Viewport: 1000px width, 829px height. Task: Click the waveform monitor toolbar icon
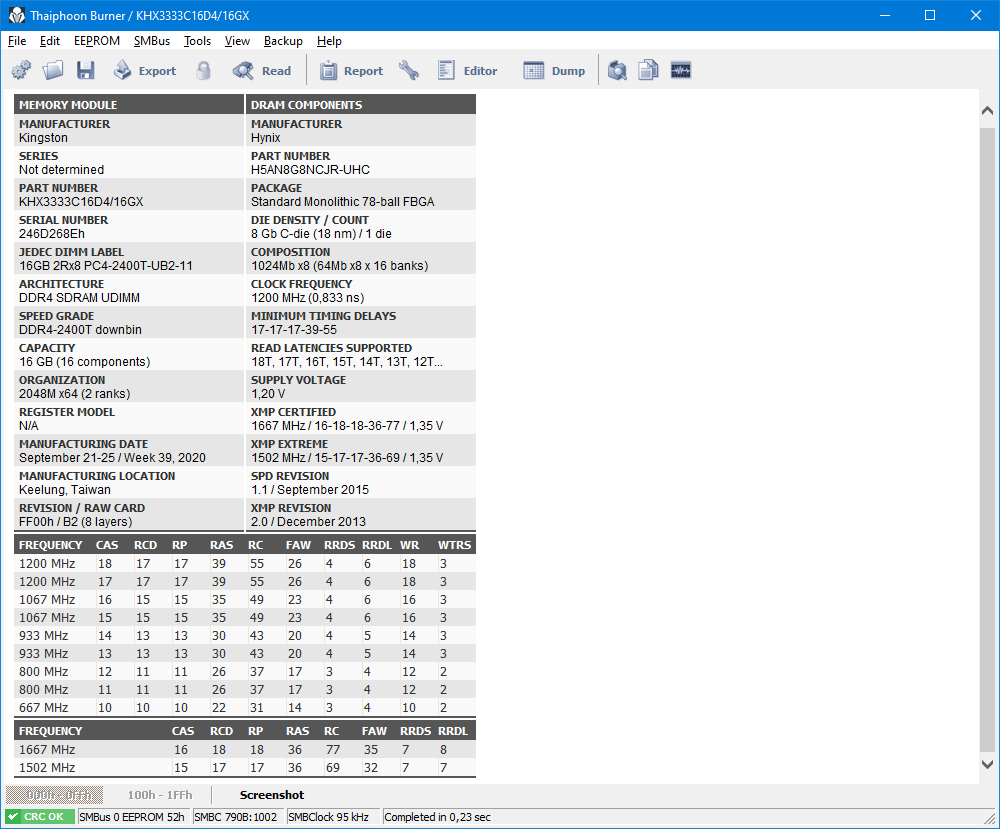[x=681, y=70]
